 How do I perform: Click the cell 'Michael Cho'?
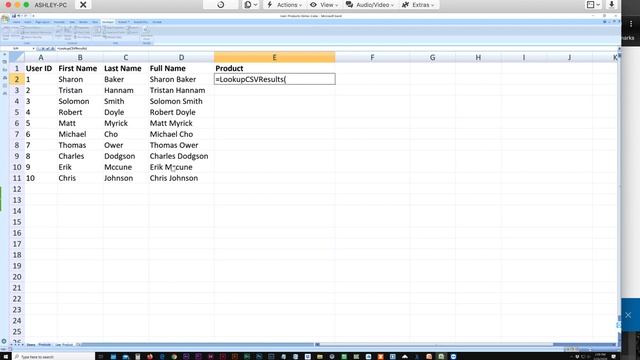[x=181, y=134]
